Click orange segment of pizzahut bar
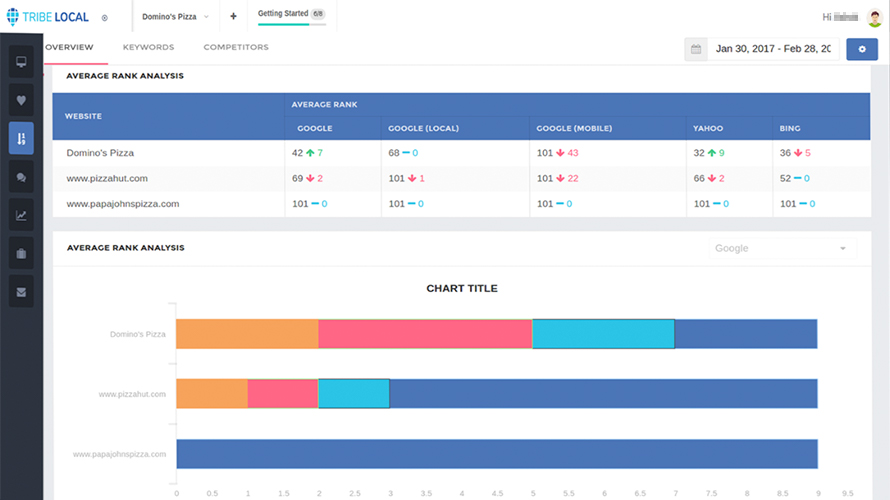890x500 pixels. (x=212, y=394)
